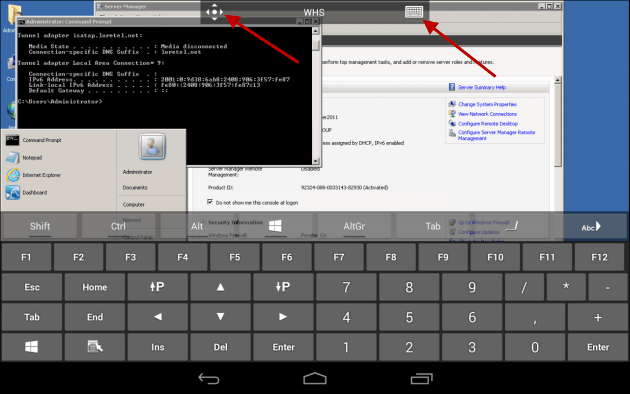The image size is (630, 394).
Task: Switch to Abc keyboard layout
Action: coord(591,227)
